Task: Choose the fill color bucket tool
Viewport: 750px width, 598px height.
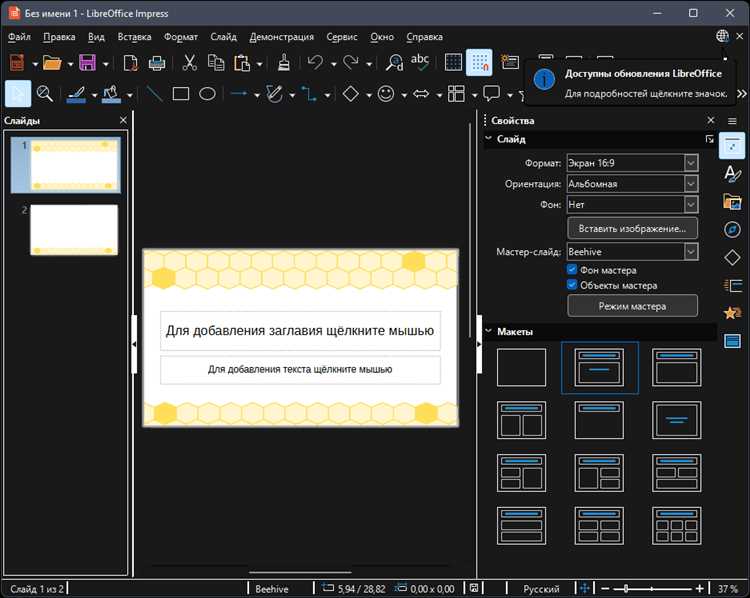Action: pyautogui.click(x=112, y=94)
